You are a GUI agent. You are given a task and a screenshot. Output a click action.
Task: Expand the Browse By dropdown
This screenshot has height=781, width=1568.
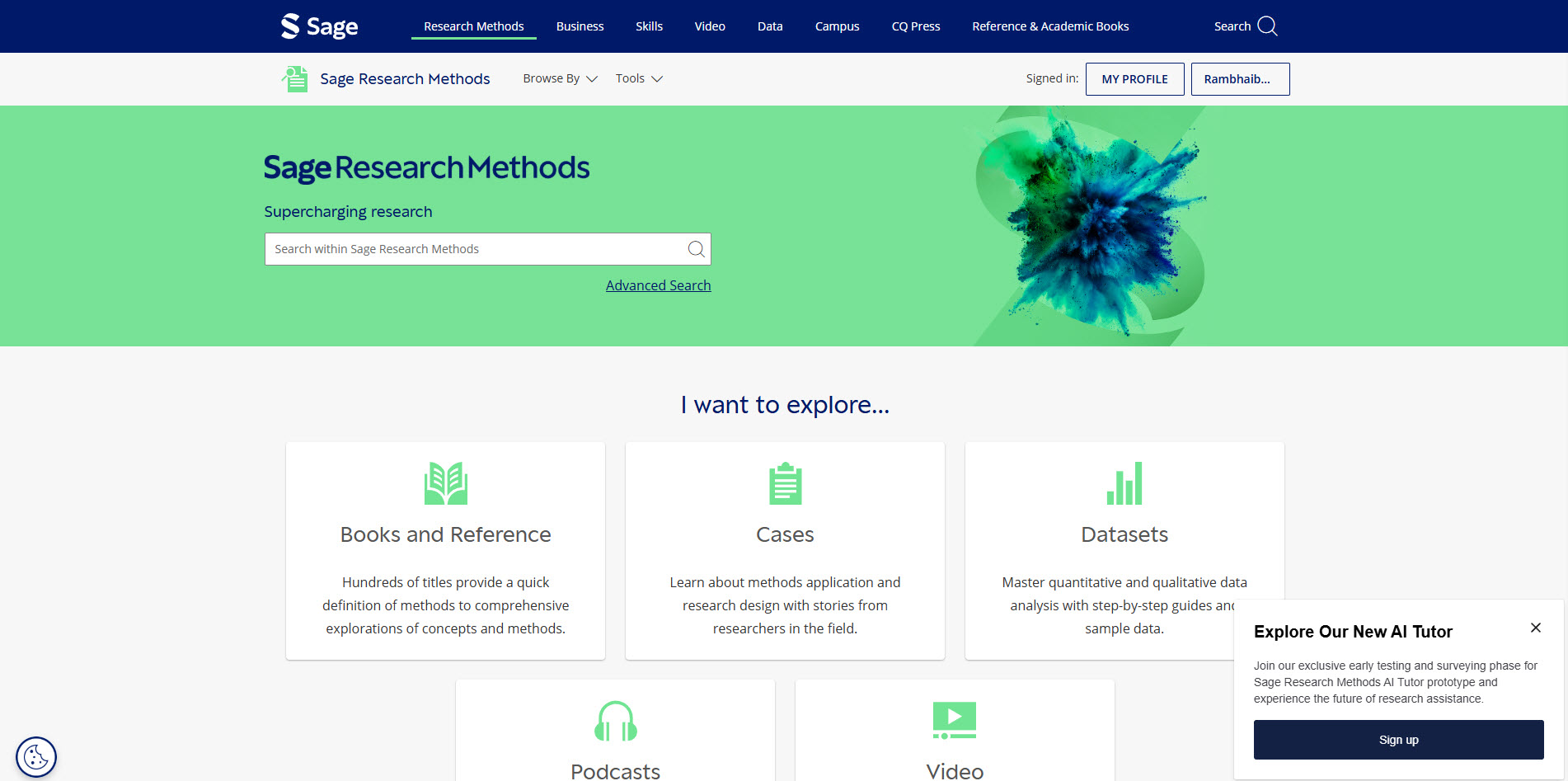(560, 78)
